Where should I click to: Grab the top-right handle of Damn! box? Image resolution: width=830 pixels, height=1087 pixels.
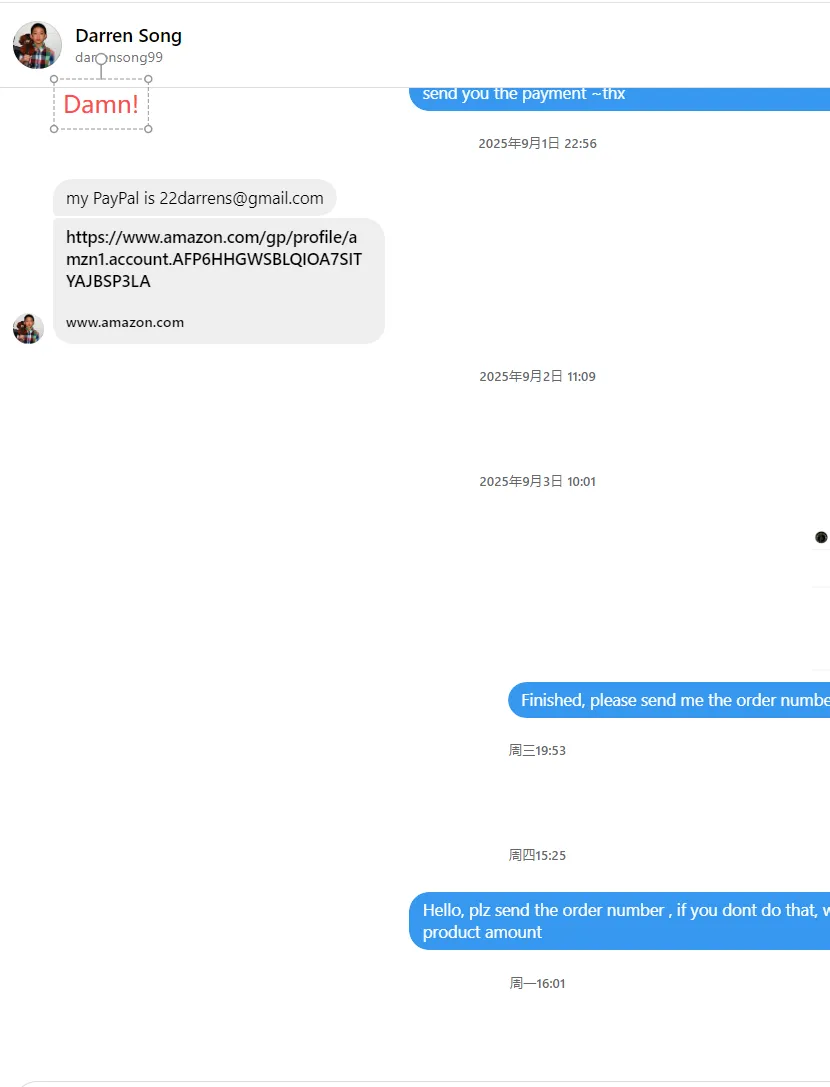click(x=148, y=79)
